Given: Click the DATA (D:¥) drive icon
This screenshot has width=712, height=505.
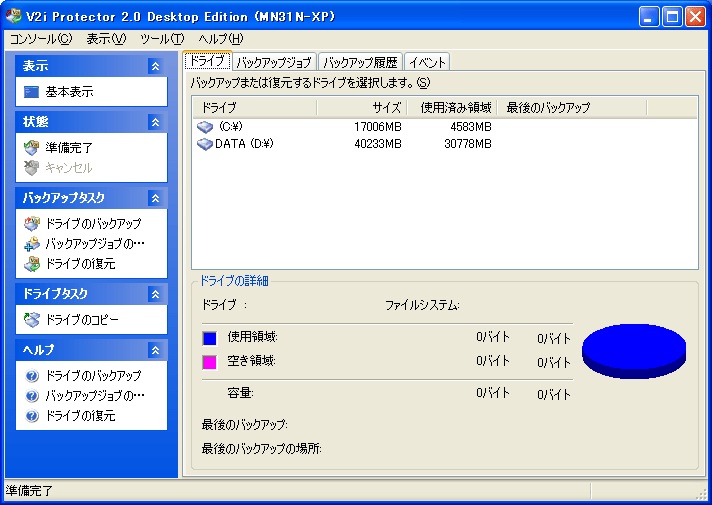Looking at the screenshot, I should [205, 144].
